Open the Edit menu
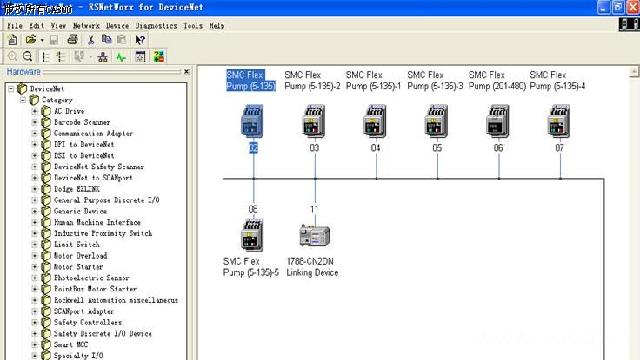This screenshot has height=360, width=640. [x=36, y=26]
